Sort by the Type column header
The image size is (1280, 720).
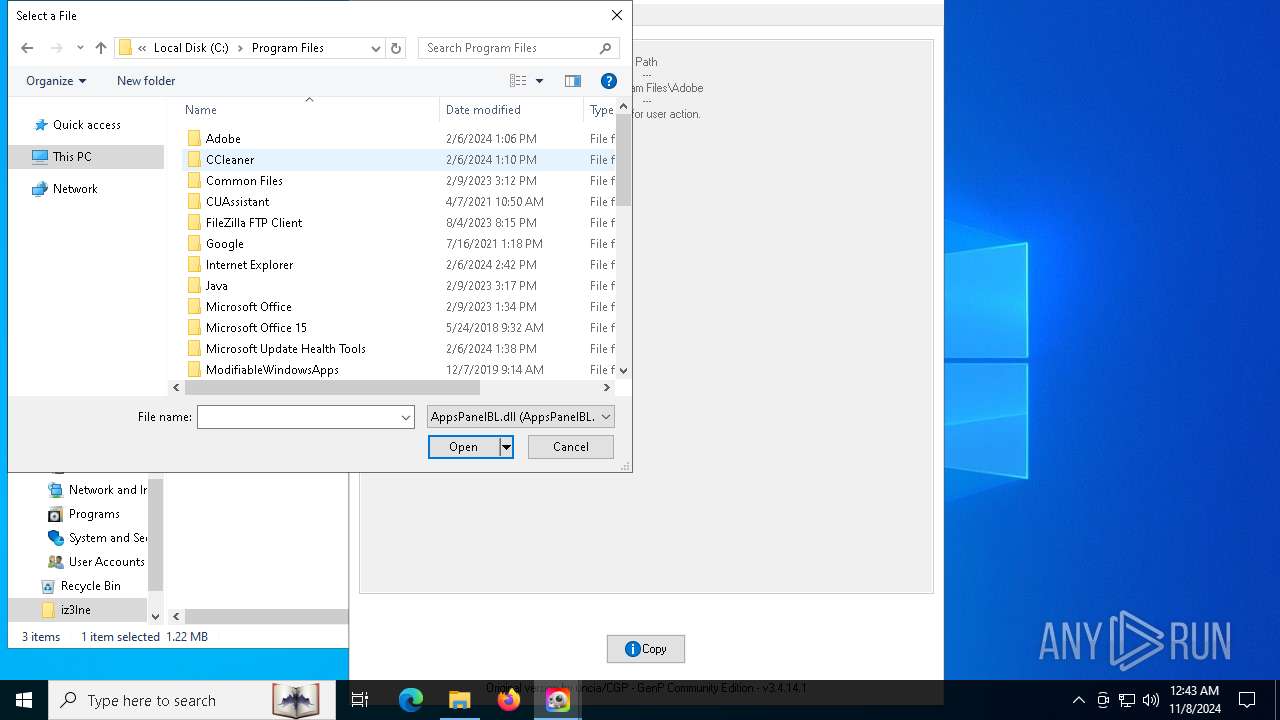601,110
